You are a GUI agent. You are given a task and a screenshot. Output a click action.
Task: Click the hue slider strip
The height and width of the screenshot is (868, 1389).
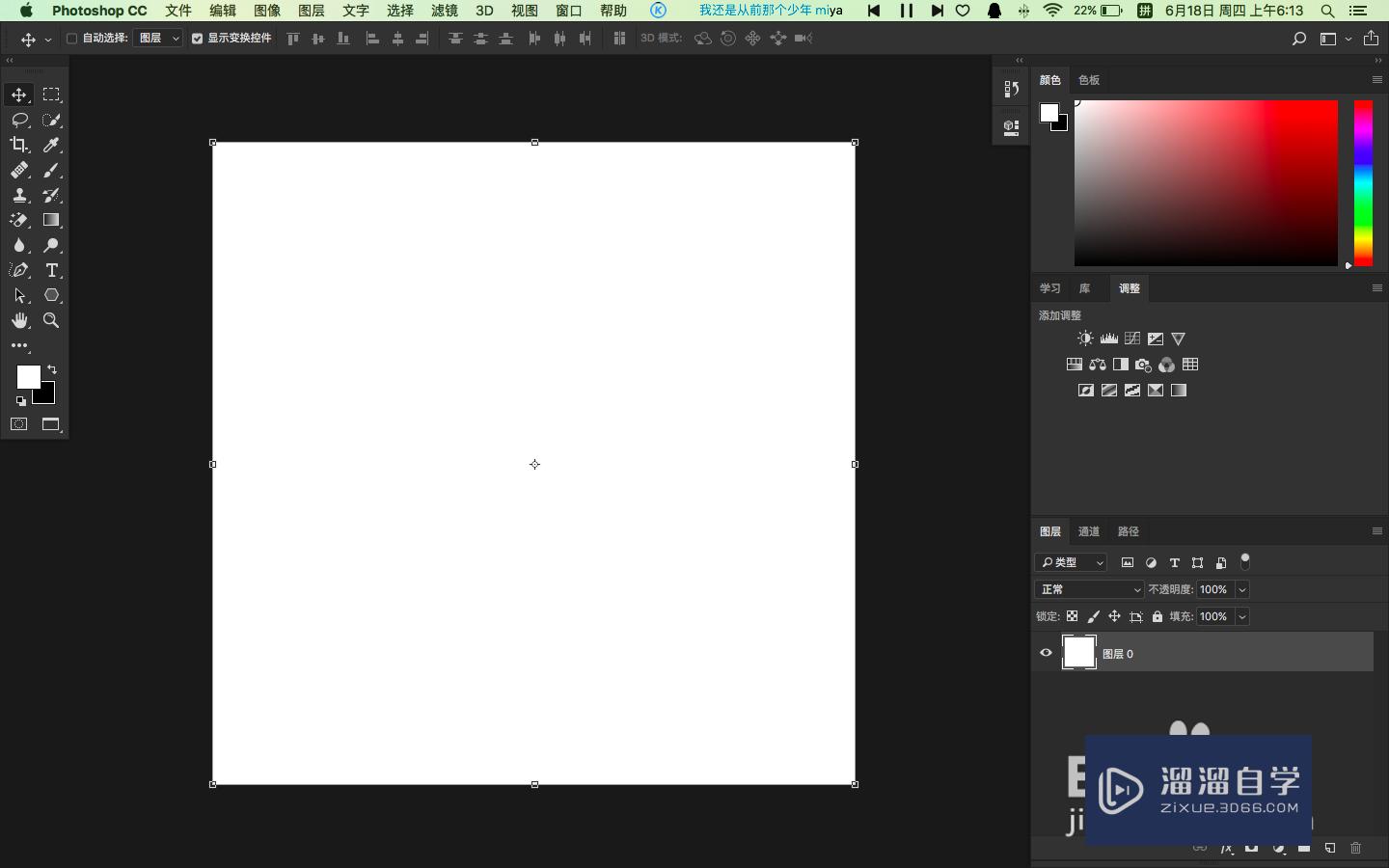1363,183
